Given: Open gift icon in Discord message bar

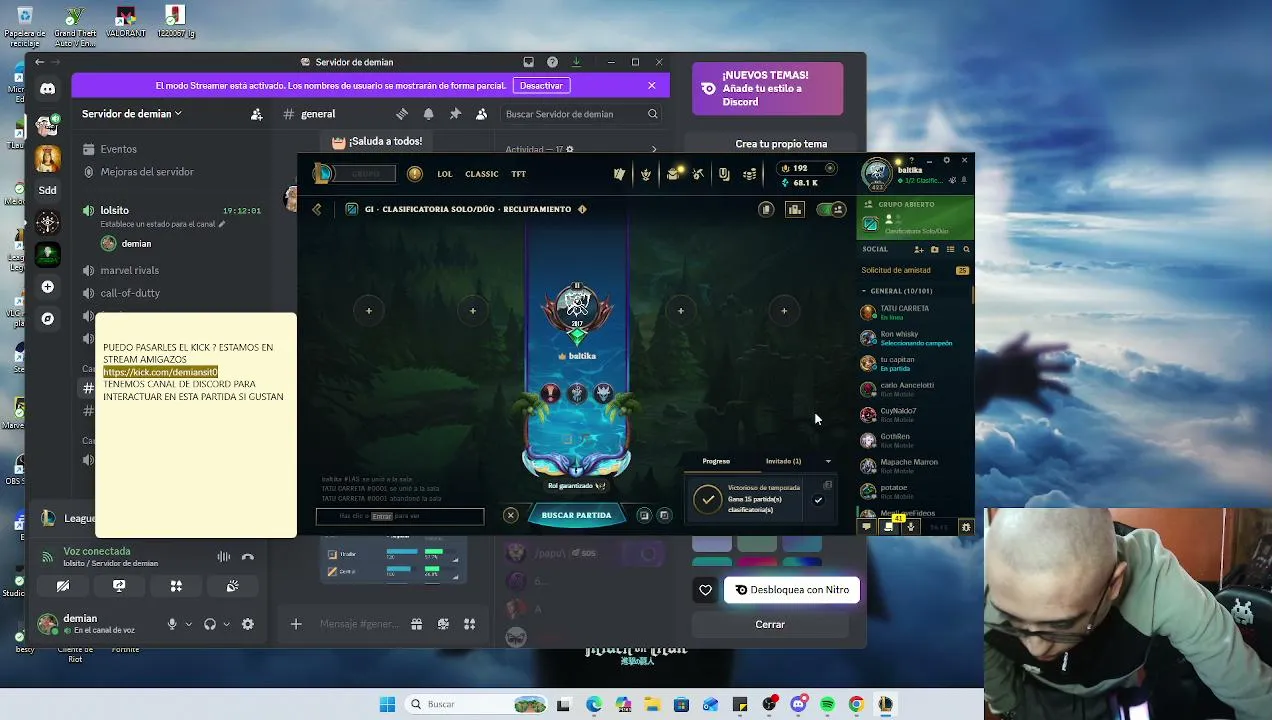Looking at the screenshot, I should (416, 624).
